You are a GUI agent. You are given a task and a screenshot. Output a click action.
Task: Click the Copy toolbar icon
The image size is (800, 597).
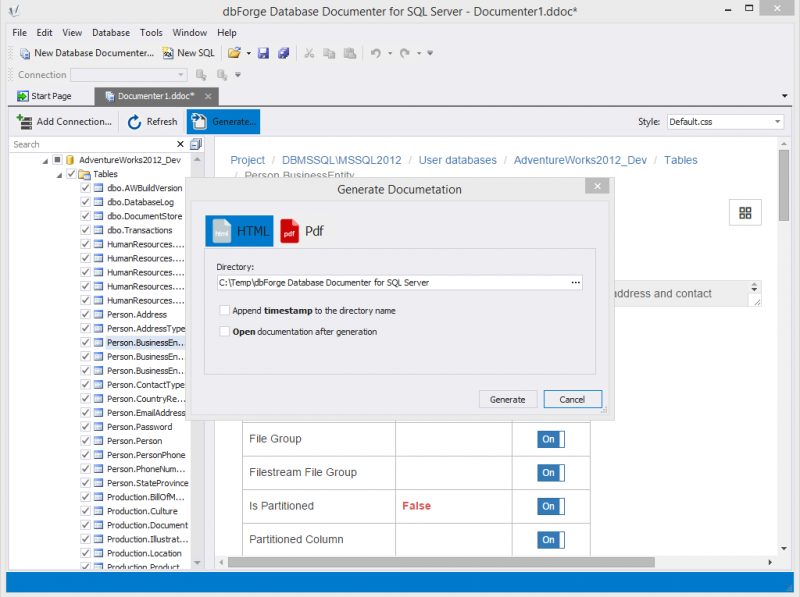(x=329, y=53)
